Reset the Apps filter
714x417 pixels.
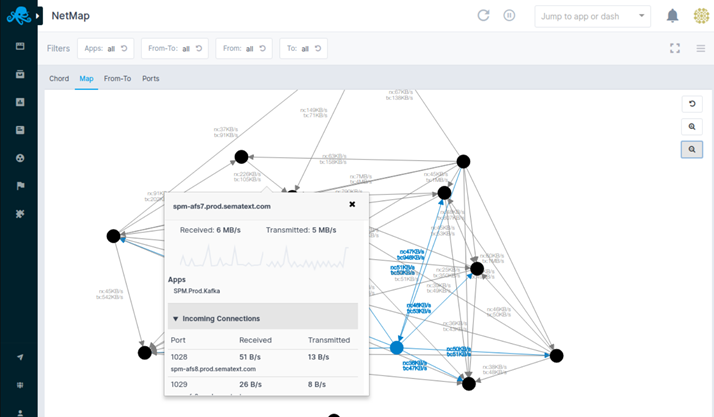(124, 48)
